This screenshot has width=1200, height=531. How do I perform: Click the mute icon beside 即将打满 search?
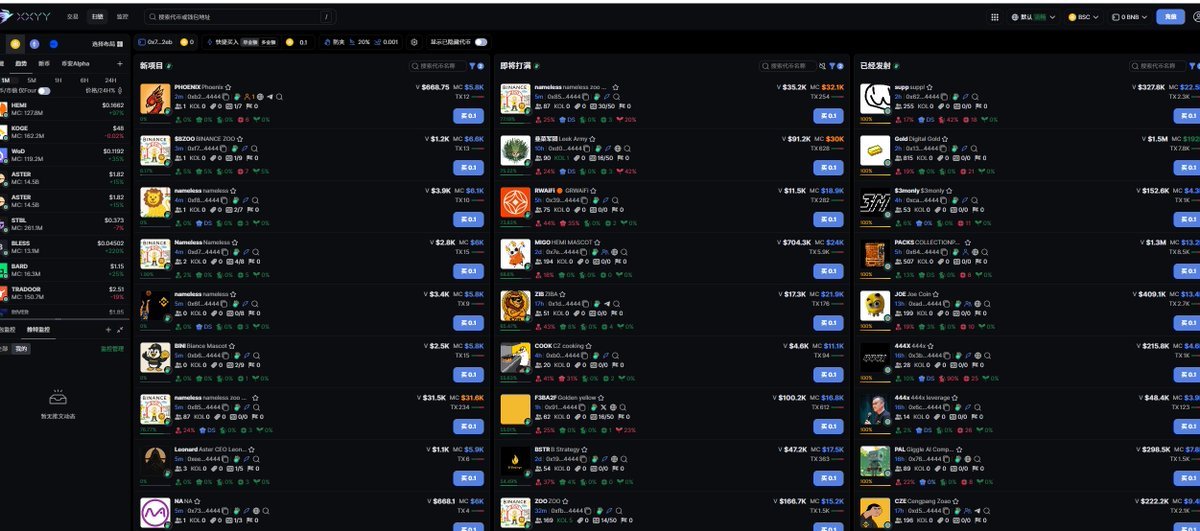[822, 66]
